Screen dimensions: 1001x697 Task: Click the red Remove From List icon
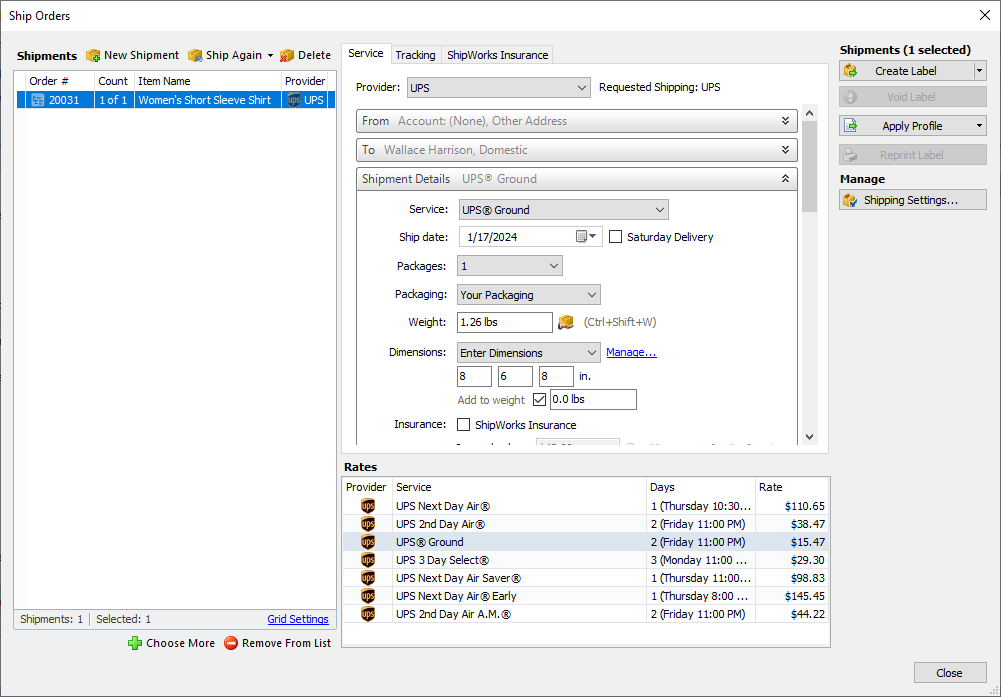(x=231, y=643)
